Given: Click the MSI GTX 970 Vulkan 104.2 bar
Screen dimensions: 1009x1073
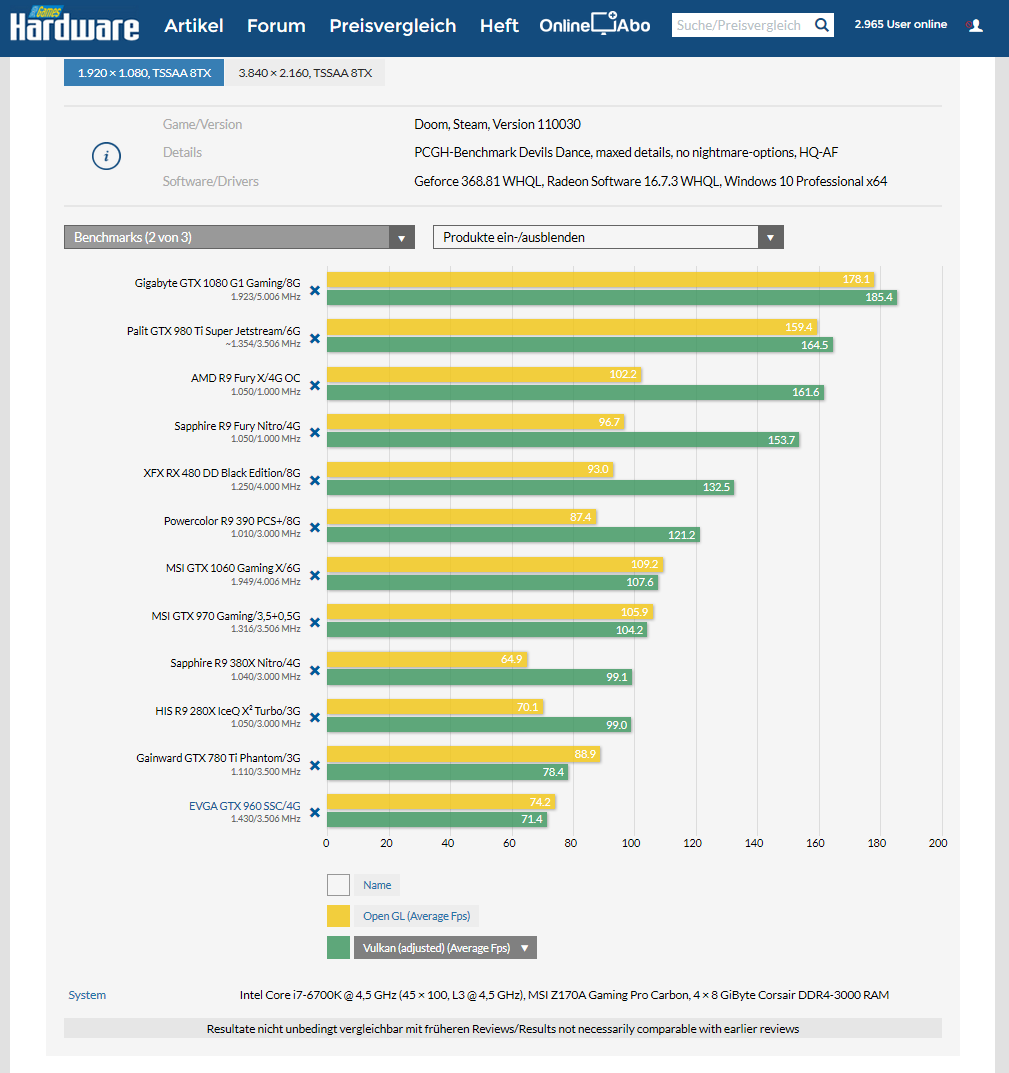Looking at the screenshot, I should pos(487,630).
